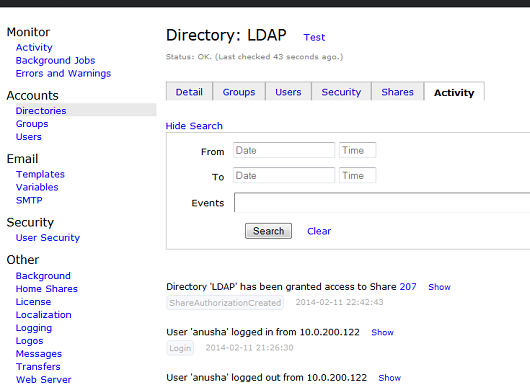Open Background Jobs in sidebar
This screenshot has width=530, height=385.
point(55,61)
